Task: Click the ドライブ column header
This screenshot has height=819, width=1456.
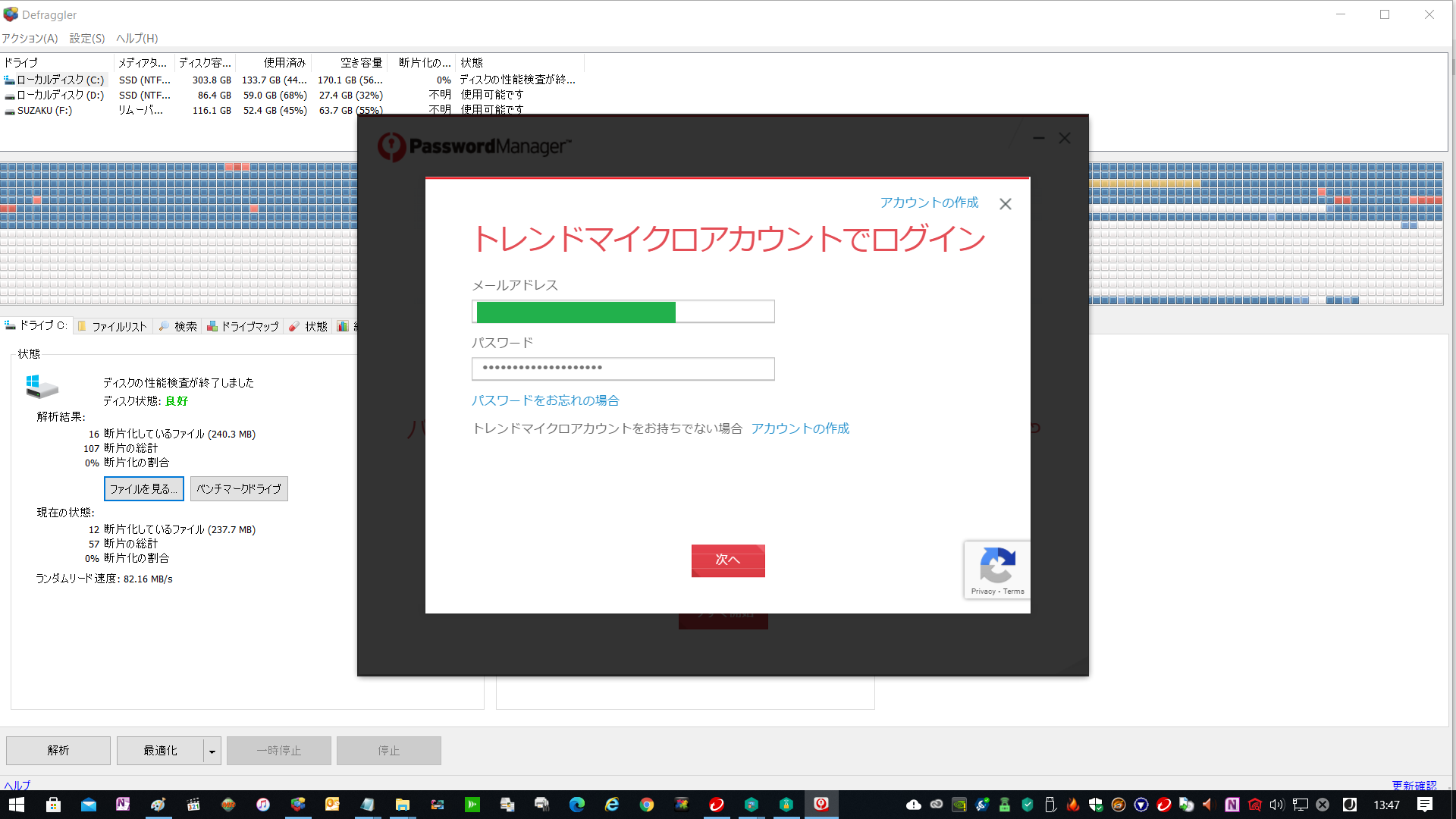Action: tap(57, 62)
